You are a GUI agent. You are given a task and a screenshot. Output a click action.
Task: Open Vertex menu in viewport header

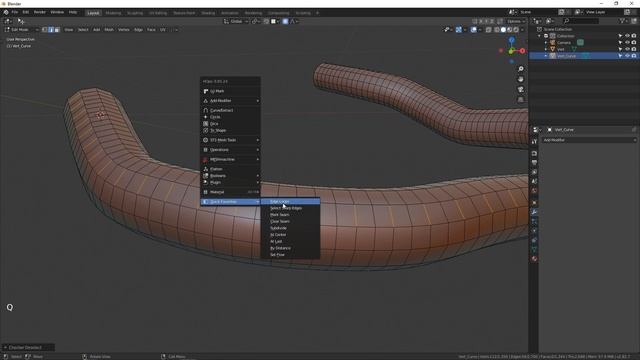point(124,30)
